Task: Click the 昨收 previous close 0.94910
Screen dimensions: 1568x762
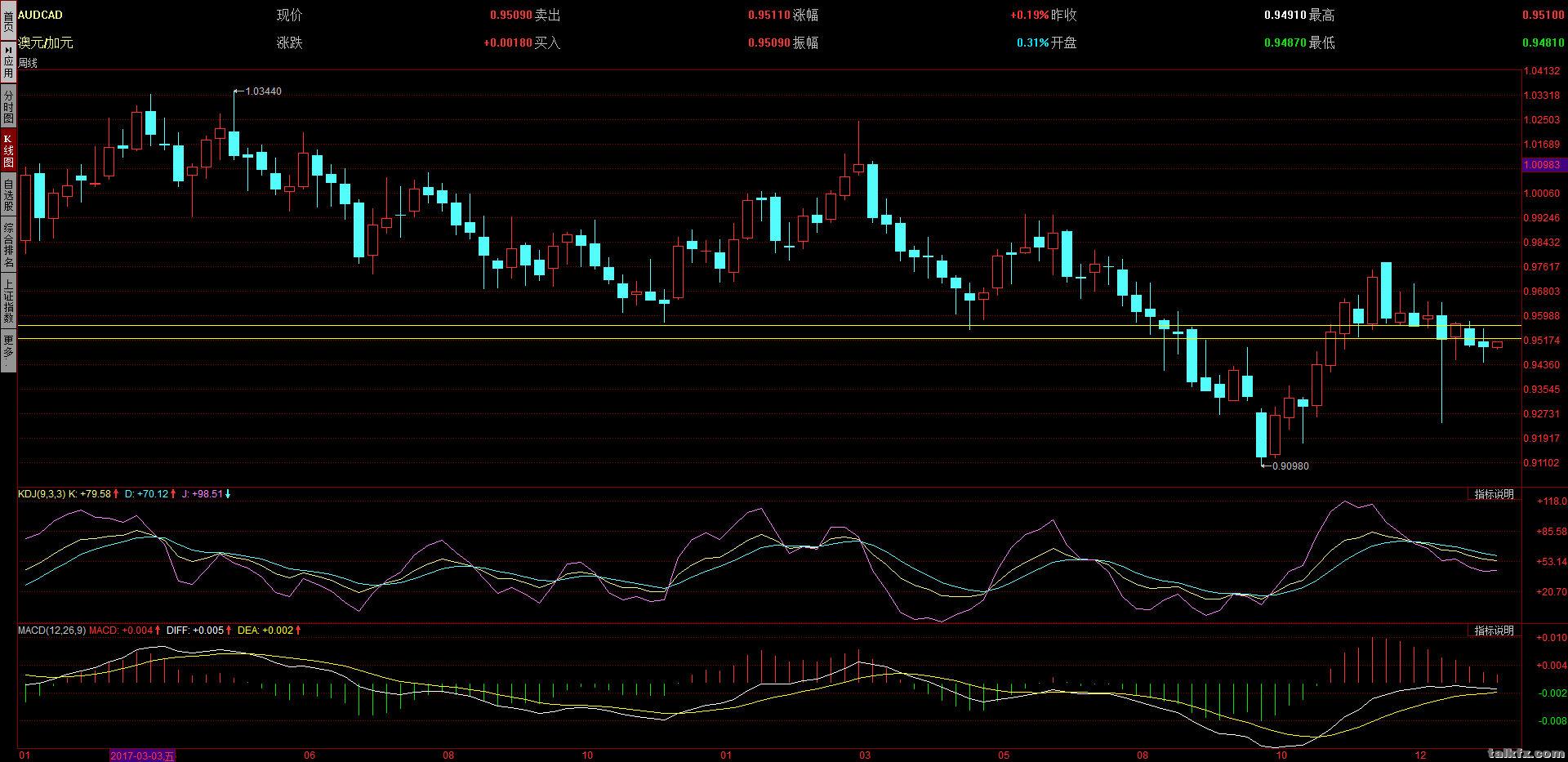Action: tap(1285, 15)
